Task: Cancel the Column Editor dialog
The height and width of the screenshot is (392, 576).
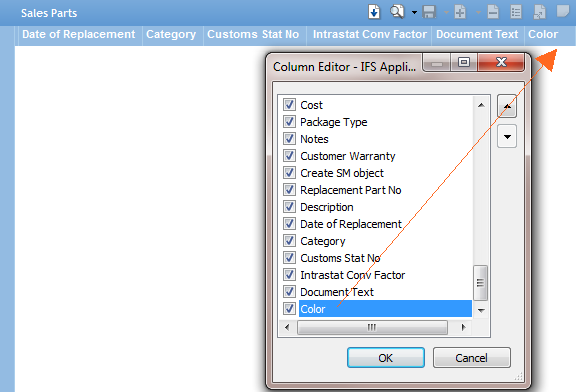Action: coord(472,357)
